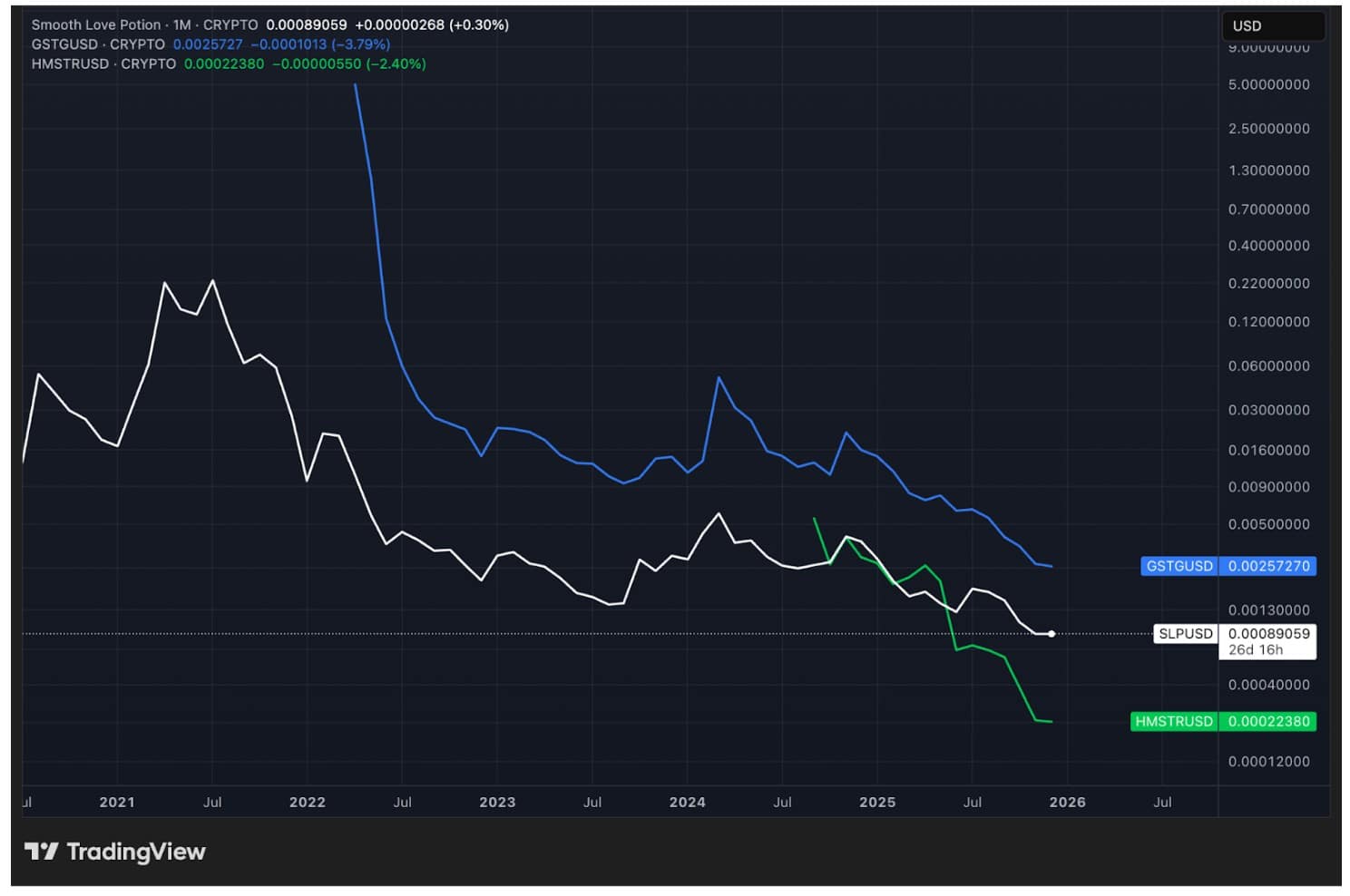The image size is (1350, 896).
Task: Click the blue GSTGUSD axis label tag
Action: (1179, 566)
